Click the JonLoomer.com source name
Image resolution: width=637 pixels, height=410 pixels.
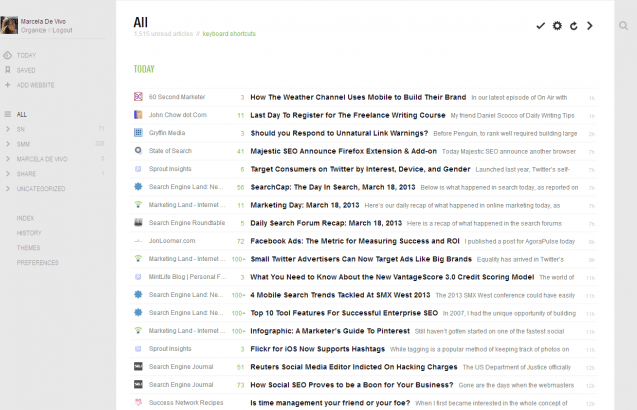tap(172, 241)
